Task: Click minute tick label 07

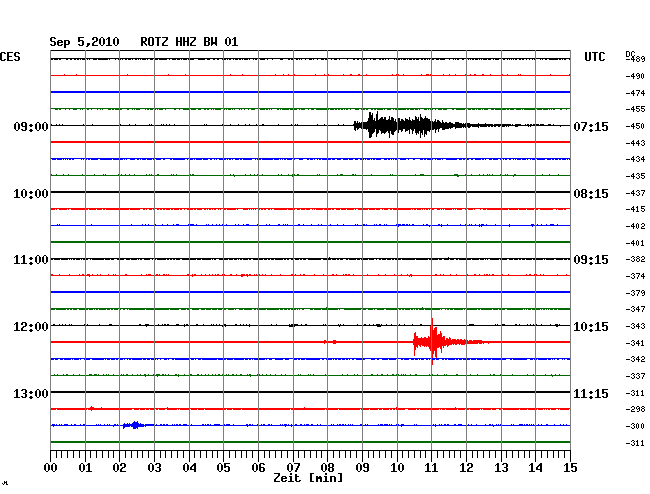Action: click(293, 468)
